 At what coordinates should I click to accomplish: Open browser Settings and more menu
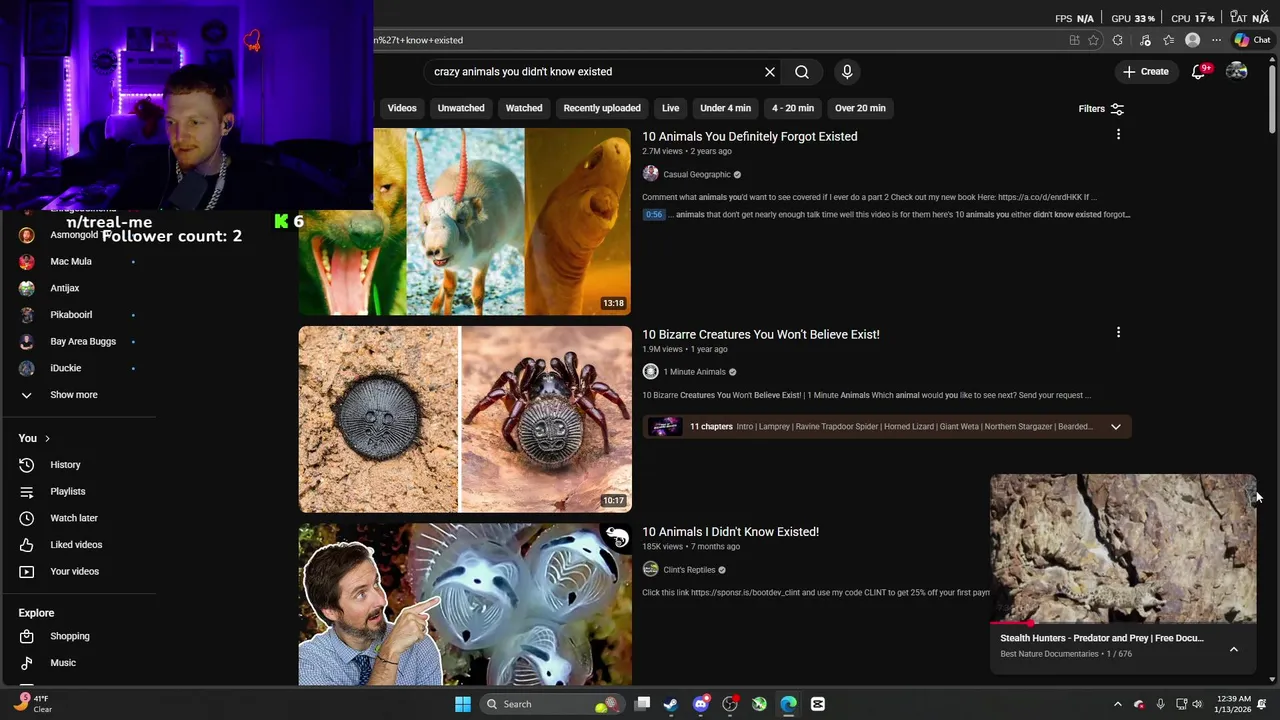point(1216,40)
